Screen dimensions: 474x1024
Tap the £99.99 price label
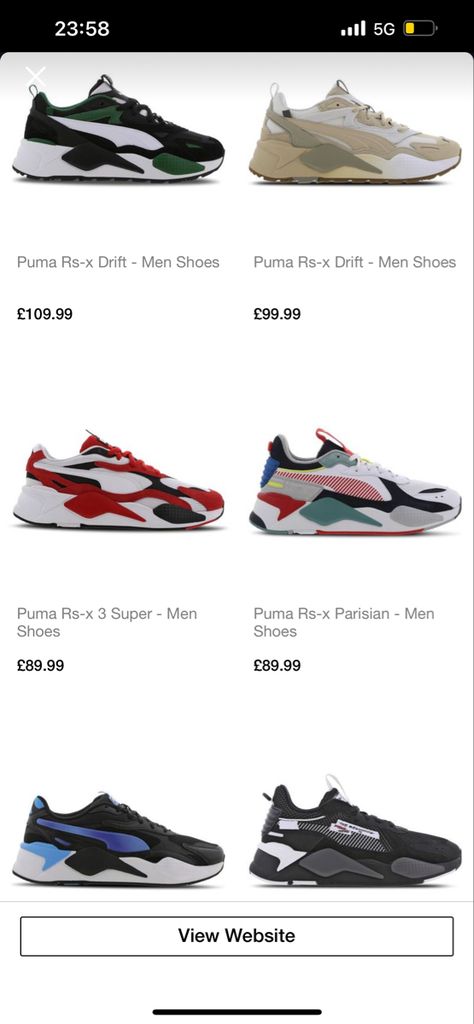(x=277, y=314)
